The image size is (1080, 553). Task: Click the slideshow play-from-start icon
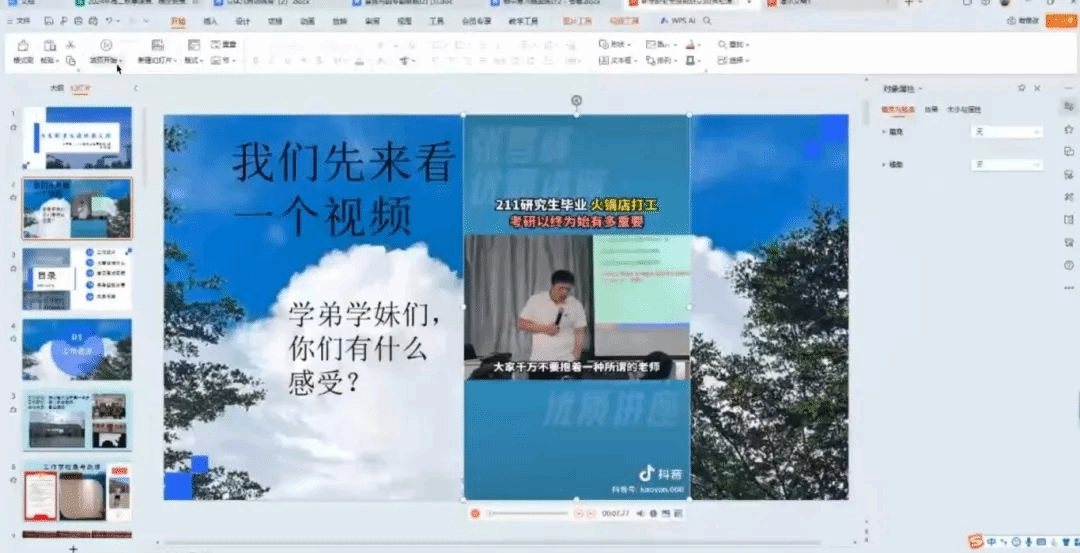(x=105, y=45)
